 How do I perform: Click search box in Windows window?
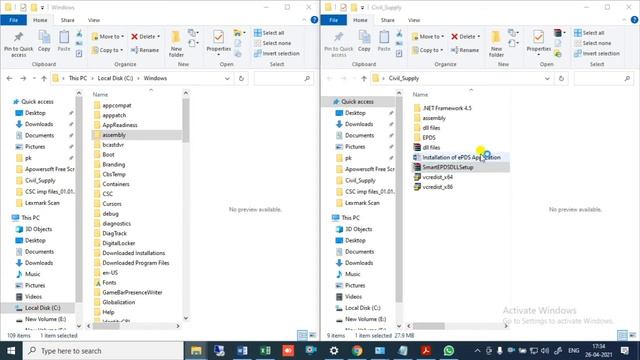(283, 78)
